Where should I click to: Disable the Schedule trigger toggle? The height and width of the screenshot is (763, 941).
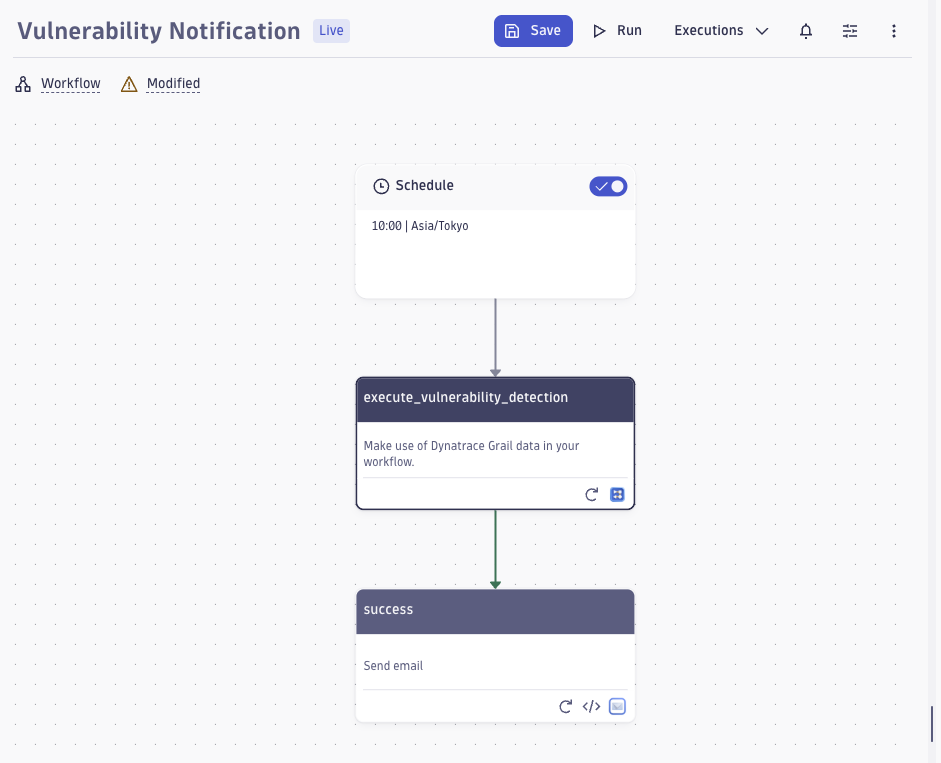pyautogui.click(x=608, y=186)
